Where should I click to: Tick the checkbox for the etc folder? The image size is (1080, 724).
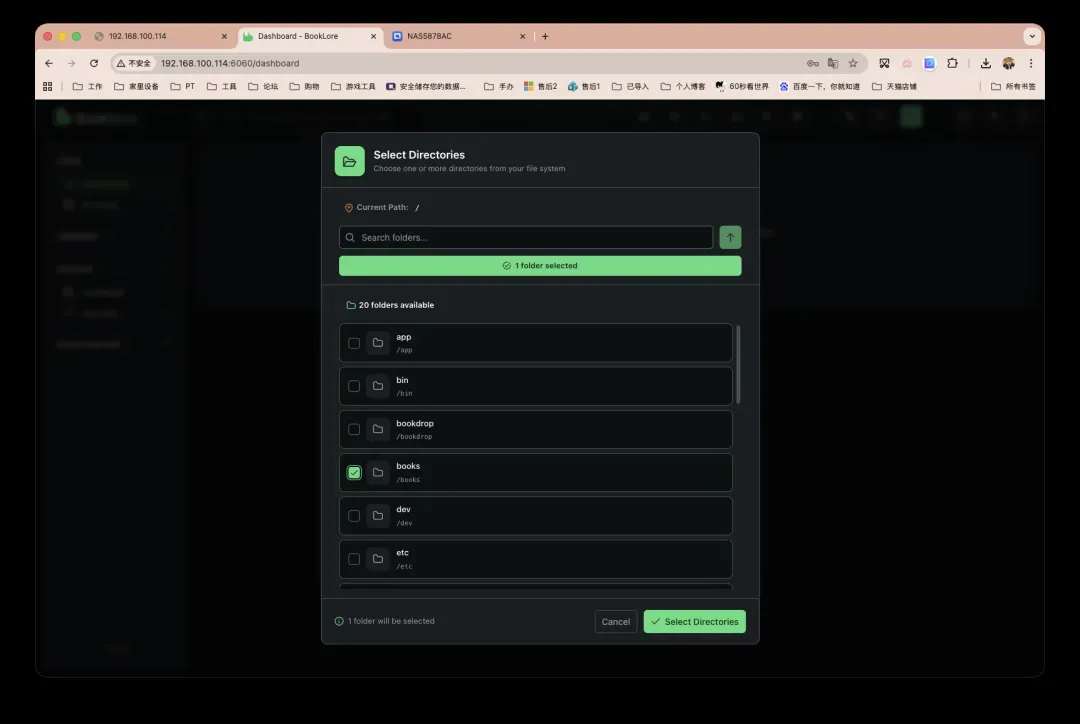[354, 559]
